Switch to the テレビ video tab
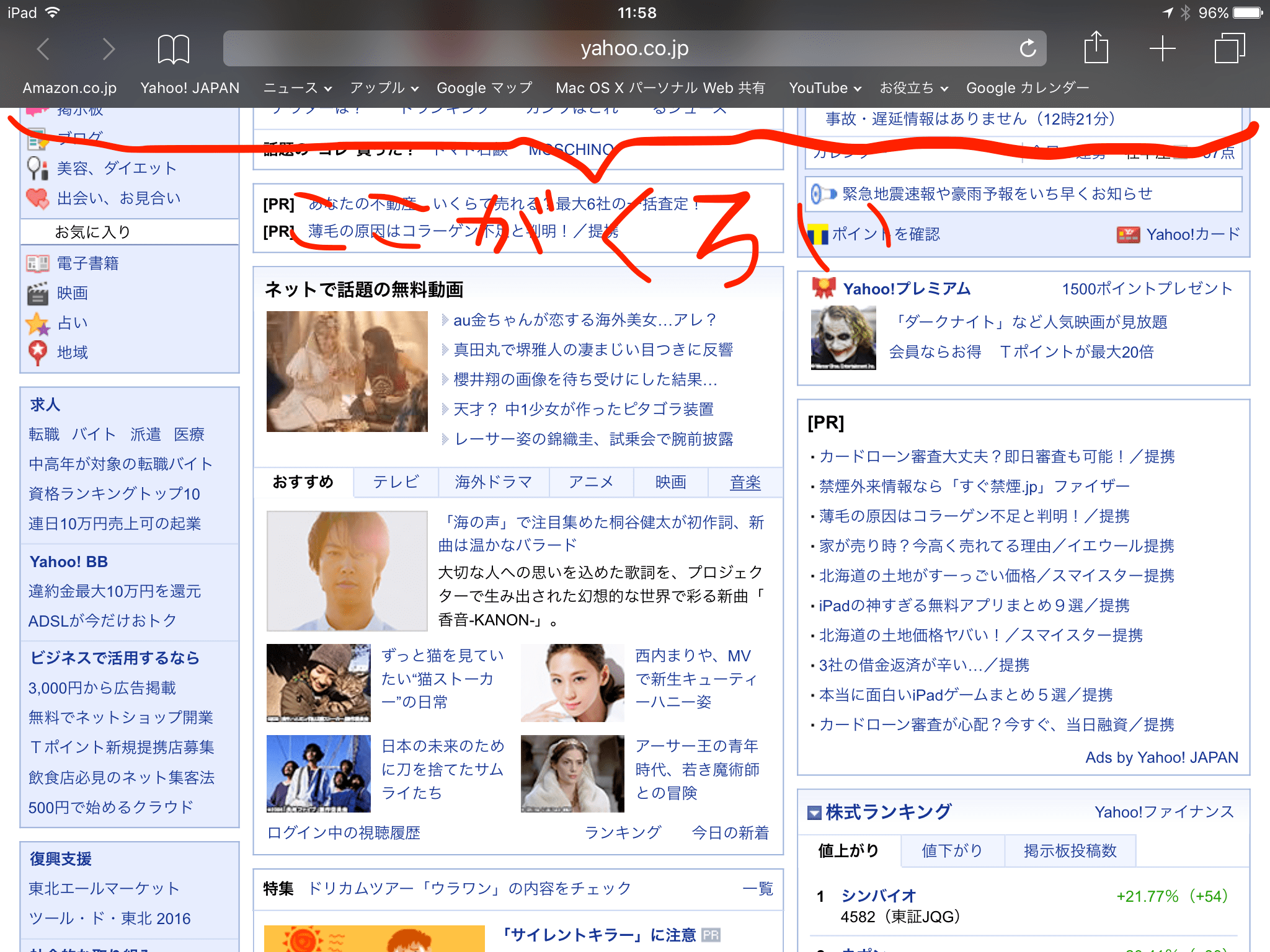The height and width of the screenshot is (952, 1270). tap(396, 482)
